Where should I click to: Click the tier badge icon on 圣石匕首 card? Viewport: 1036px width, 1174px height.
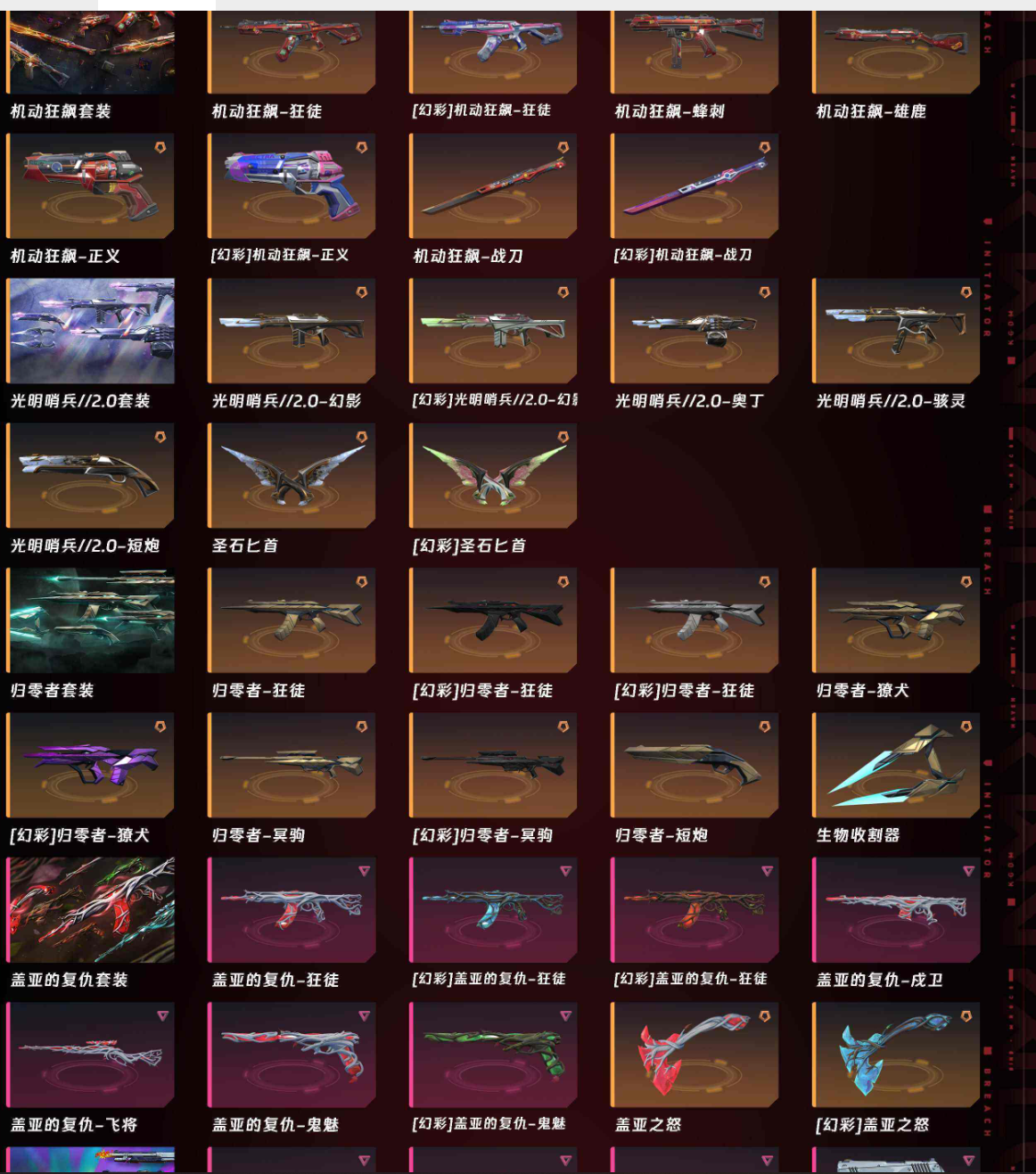[x=362, y=437]
